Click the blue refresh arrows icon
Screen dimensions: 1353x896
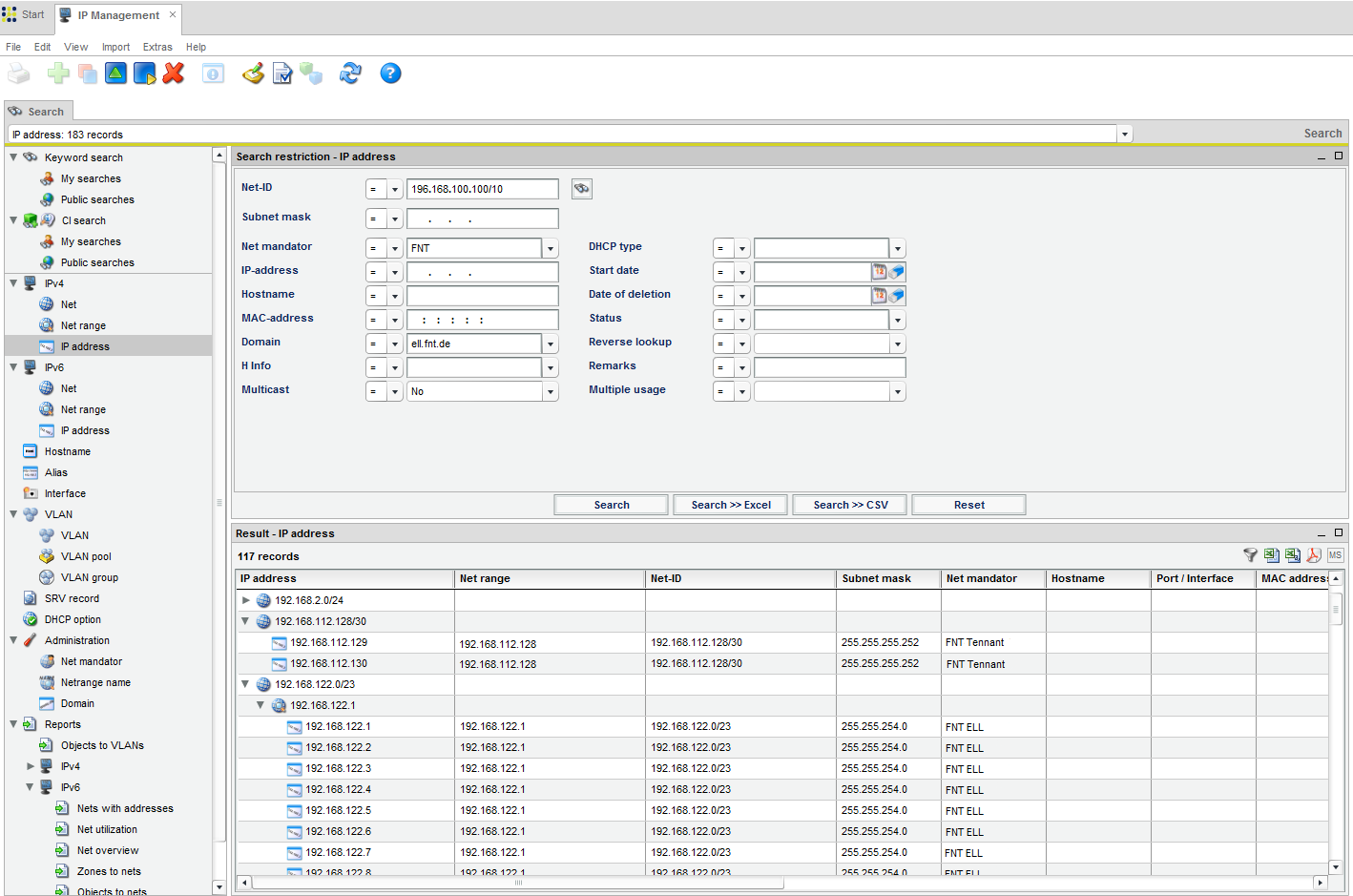pyautogui.click(x=350, y=73)
